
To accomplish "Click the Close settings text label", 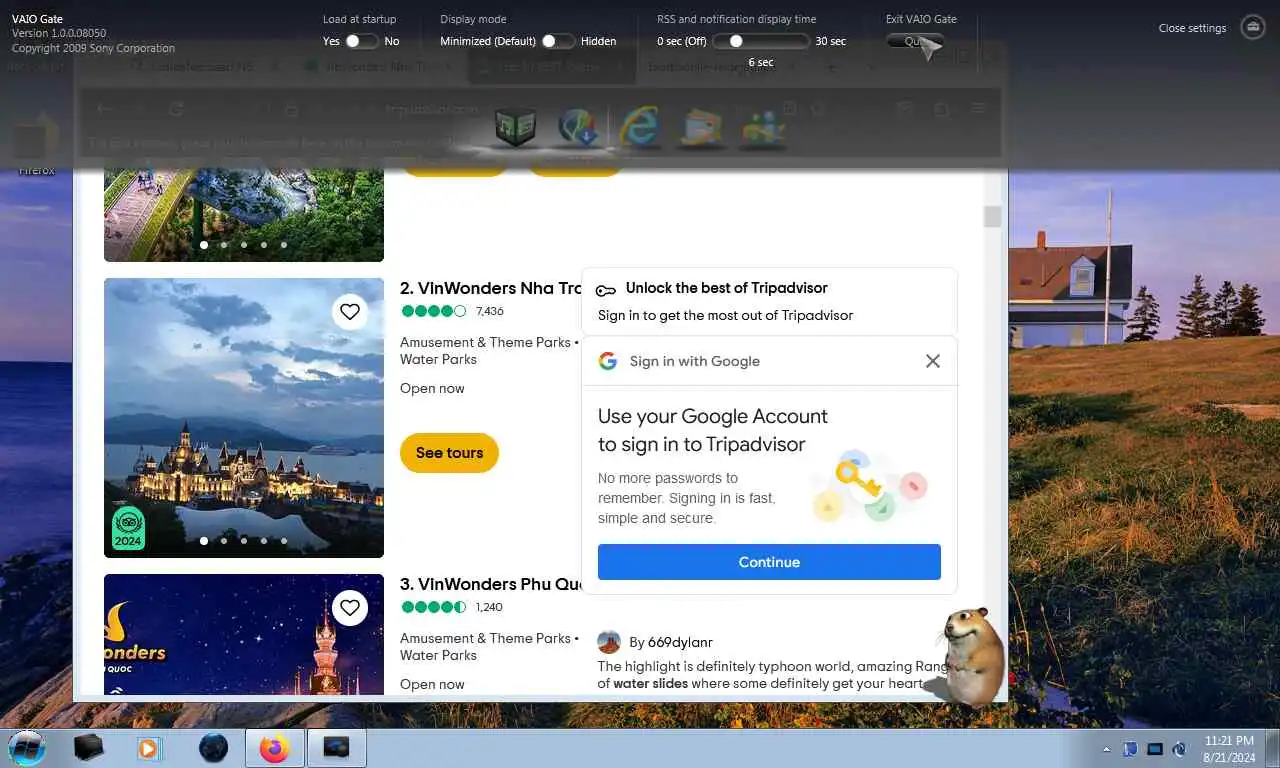I will (x=1192, y=28).
